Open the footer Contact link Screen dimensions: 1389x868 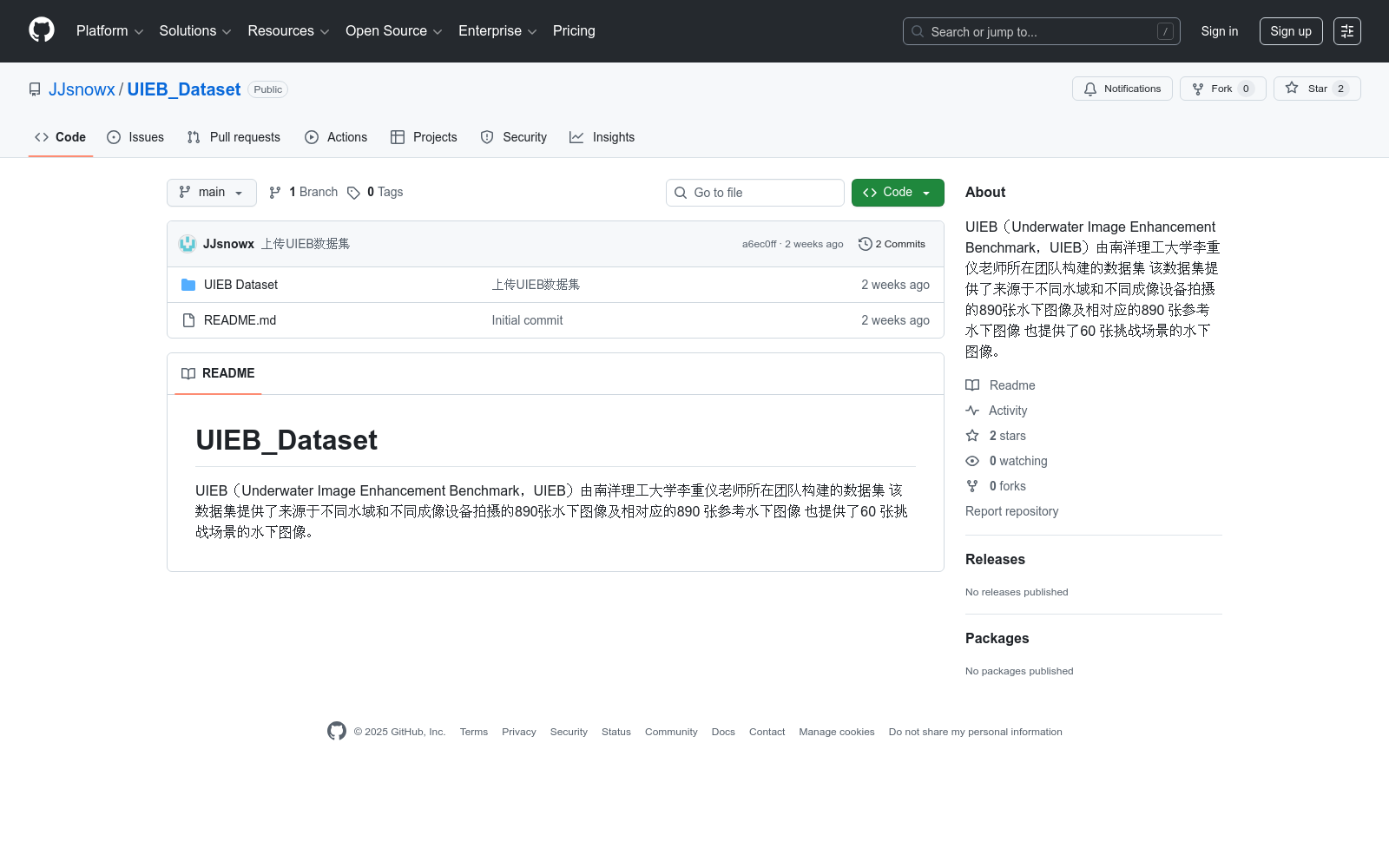[x=767, y=732]
